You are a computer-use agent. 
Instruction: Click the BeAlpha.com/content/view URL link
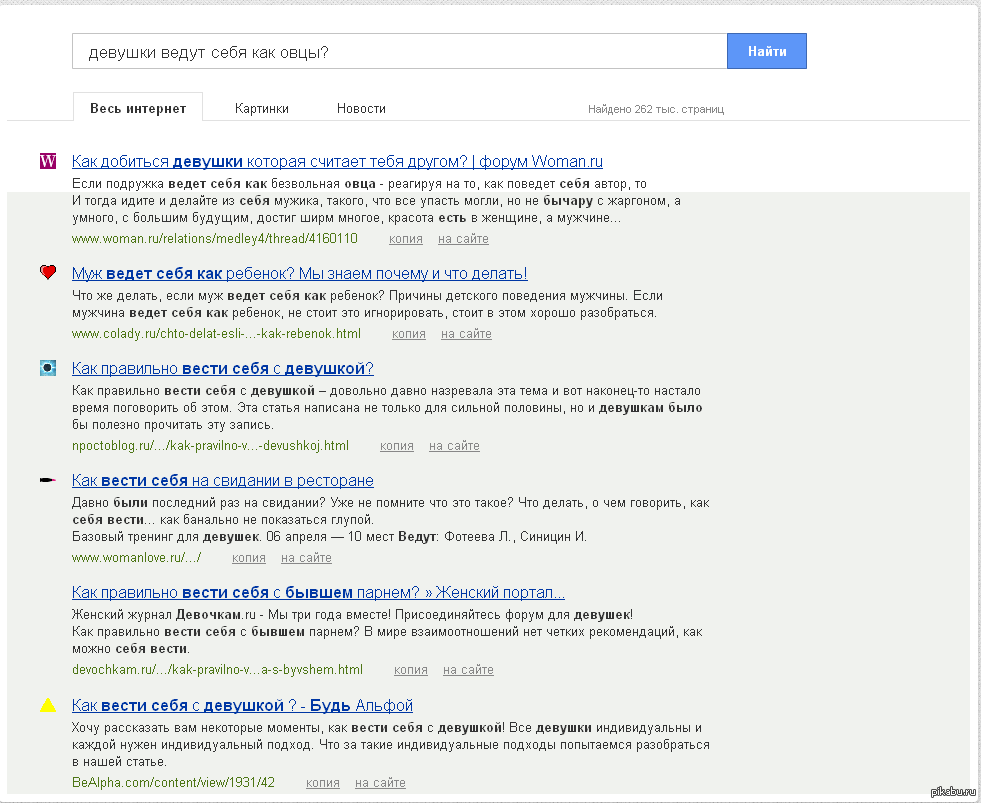click(x=173, y=782)
